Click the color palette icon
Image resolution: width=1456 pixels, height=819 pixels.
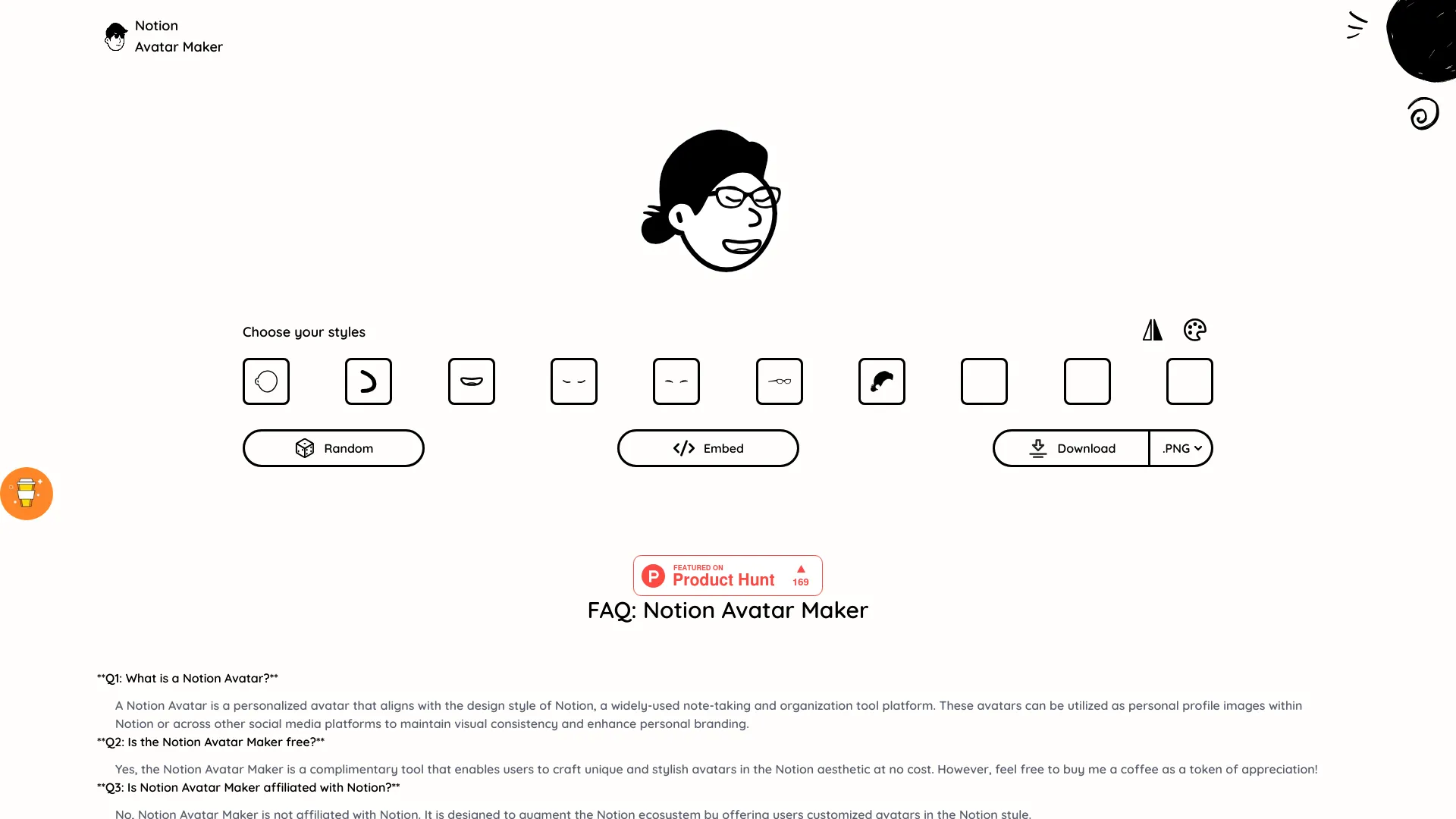(x=1196, y=330)
